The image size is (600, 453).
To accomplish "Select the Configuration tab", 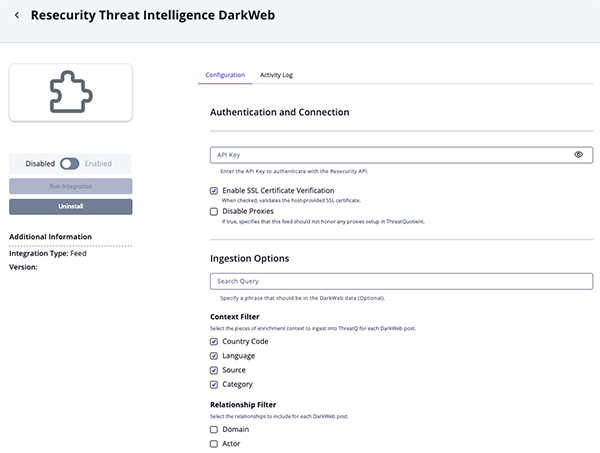I will pos(225,75).
